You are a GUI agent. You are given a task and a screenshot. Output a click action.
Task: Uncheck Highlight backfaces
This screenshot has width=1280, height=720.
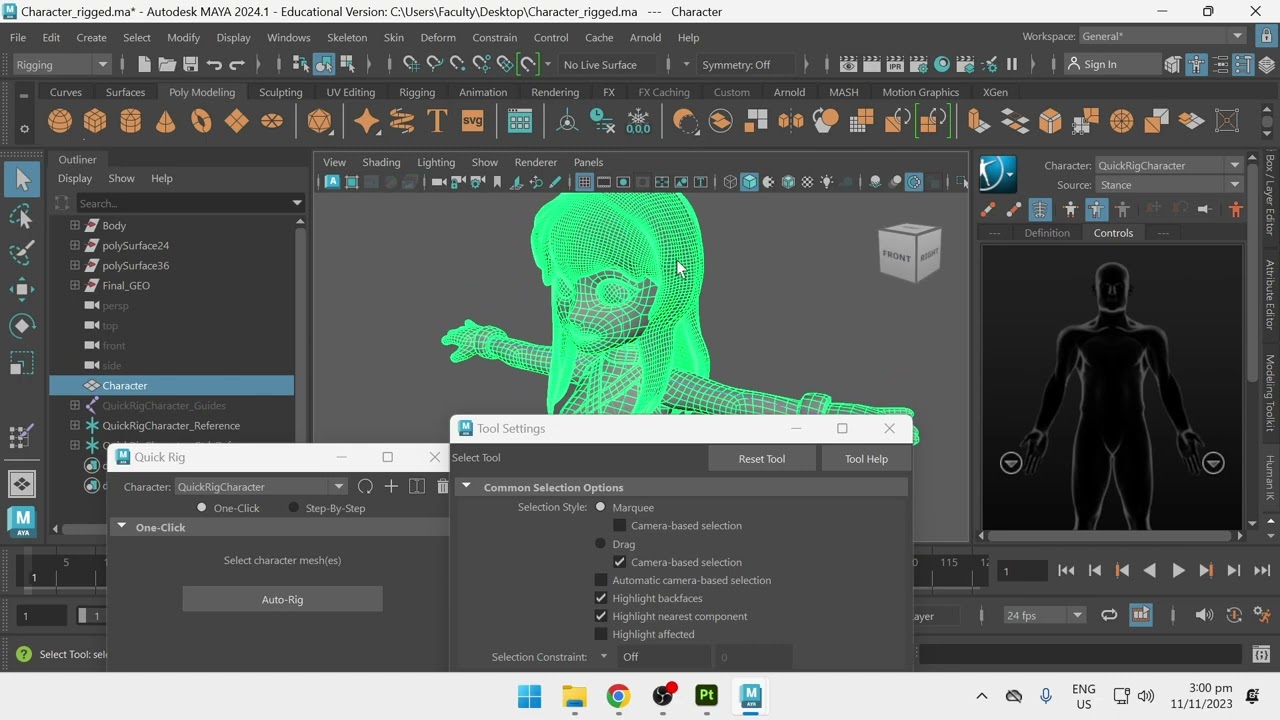tap(601, 598)
